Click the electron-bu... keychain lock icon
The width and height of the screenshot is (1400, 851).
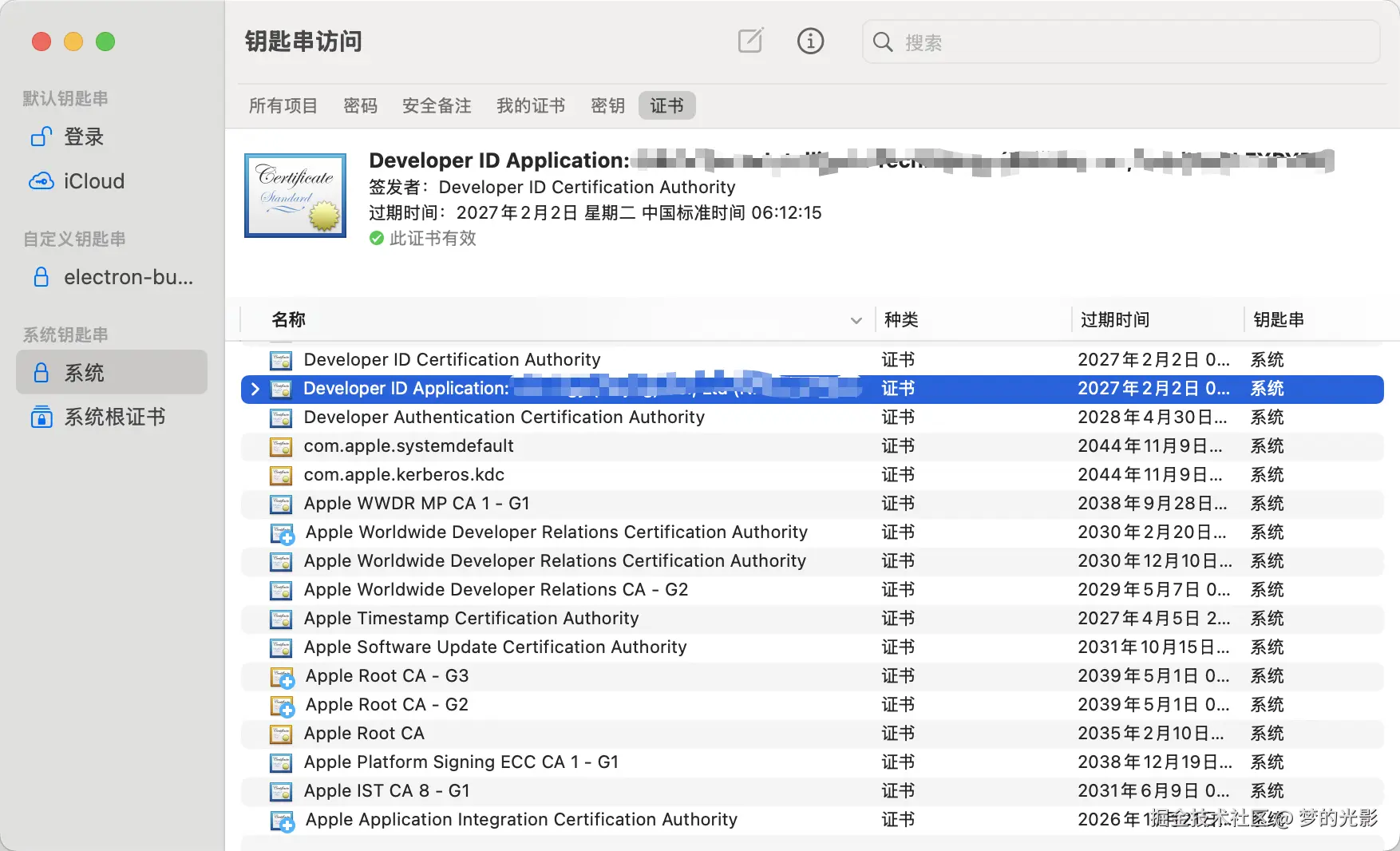coord(42,277)
